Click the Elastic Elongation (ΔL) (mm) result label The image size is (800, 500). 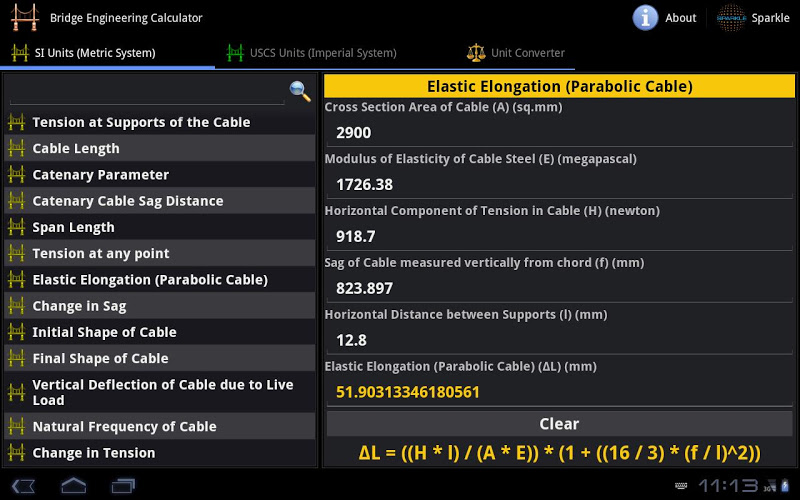pos(461,366)
